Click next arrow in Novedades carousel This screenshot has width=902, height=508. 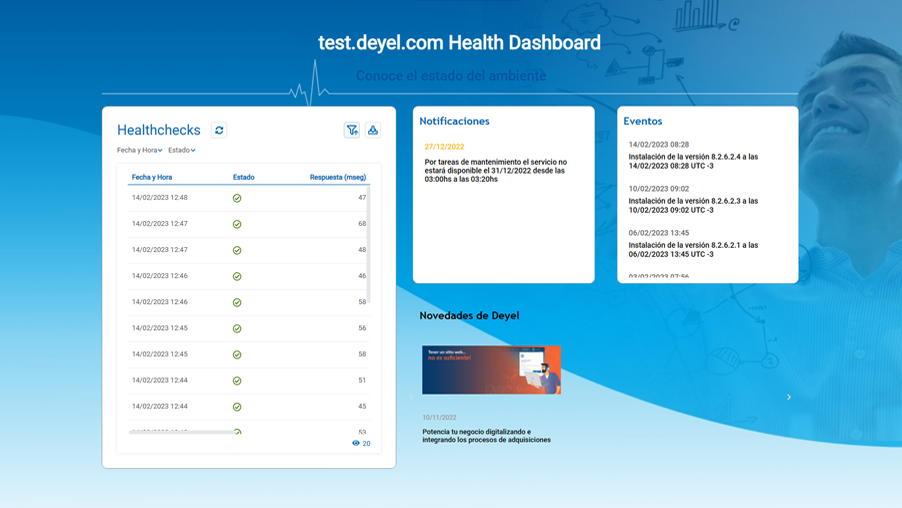tap(789, 397)
